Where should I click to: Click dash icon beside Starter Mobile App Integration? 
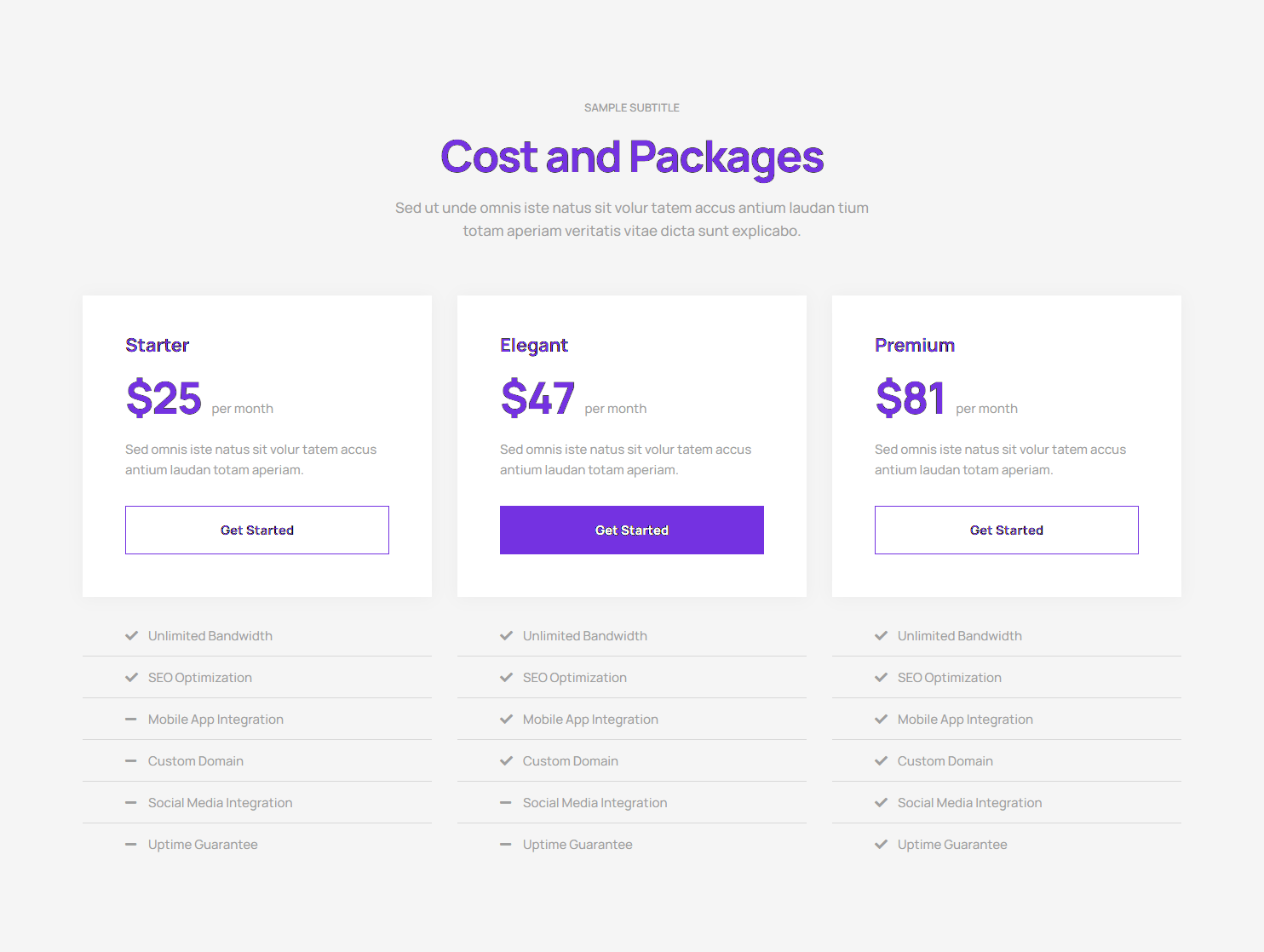[131, 720]
